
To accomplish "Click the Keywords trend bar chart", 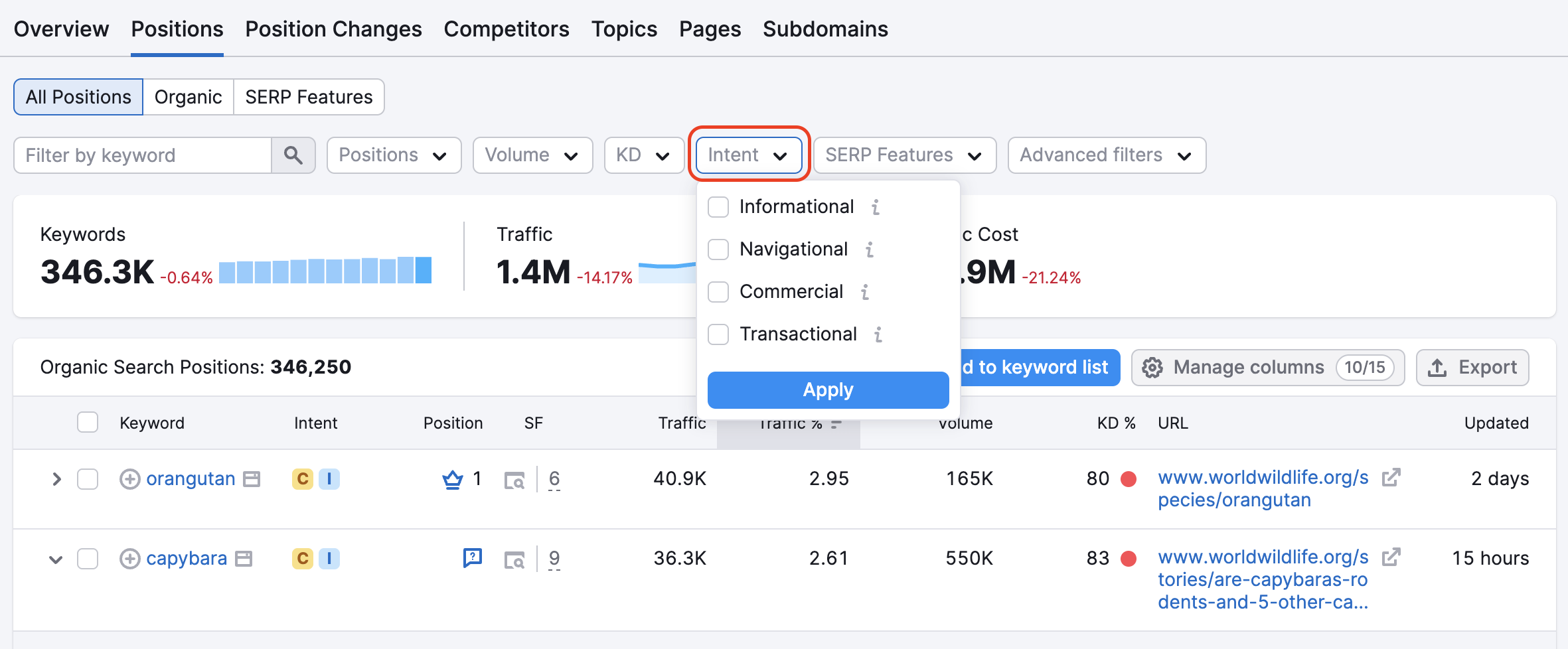I will pos(325,271).
